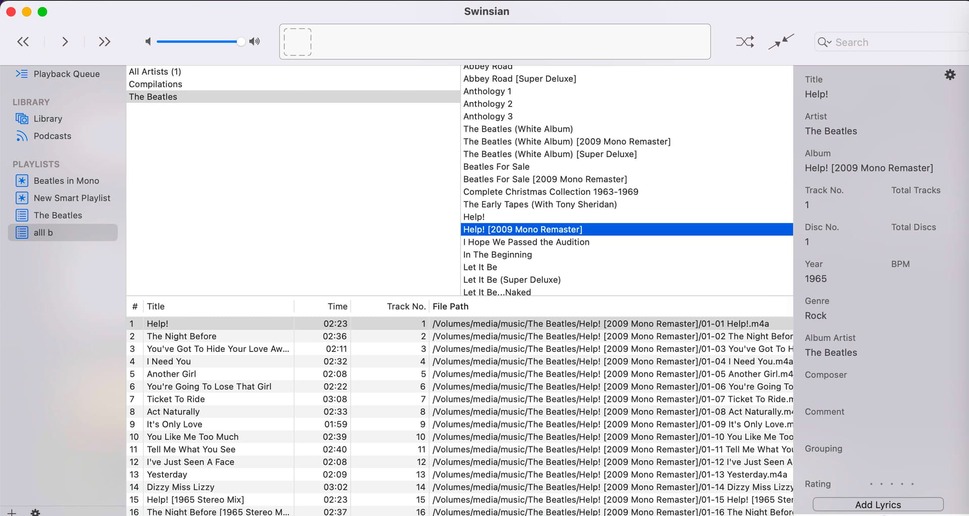Select album Anthology 2
The image size is (969, 516).
tap(627, 104)
